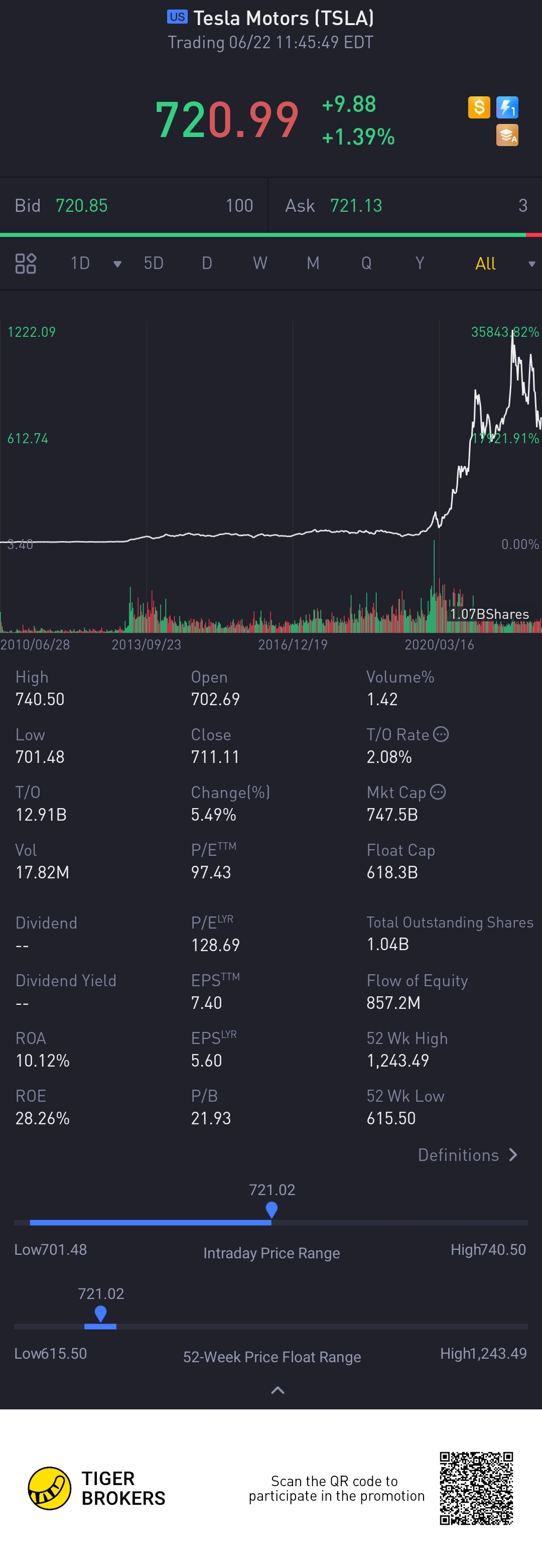Tap the Flow of Equity value 857.2M

pos(393,1002)
